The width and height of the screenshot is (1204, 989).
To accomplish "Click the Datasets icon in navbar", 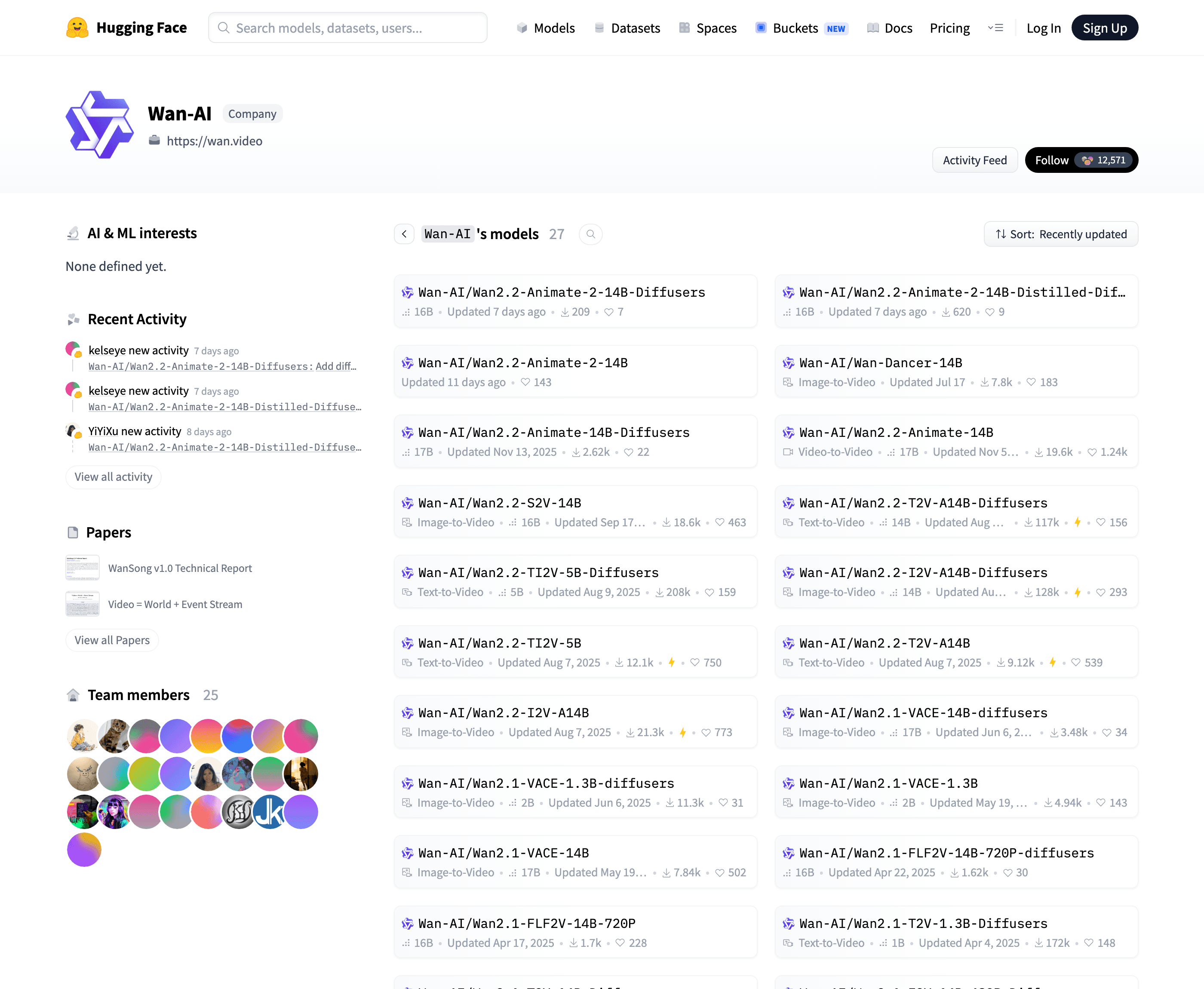I will click(x=599, y=28).
